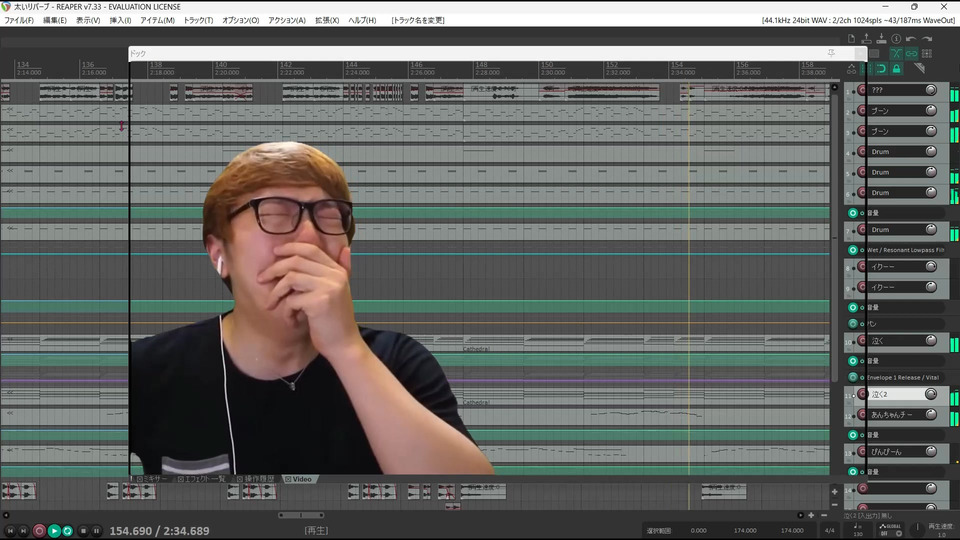
Task: Open the ヘルプ(H) menu
Action: (x=362, y=20)
